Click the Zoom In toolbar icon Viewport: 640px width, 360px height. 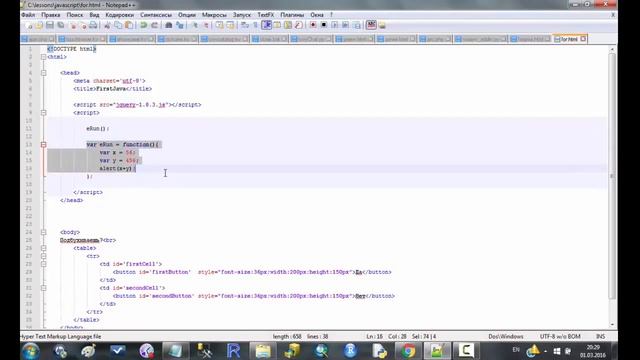(195, 25)
